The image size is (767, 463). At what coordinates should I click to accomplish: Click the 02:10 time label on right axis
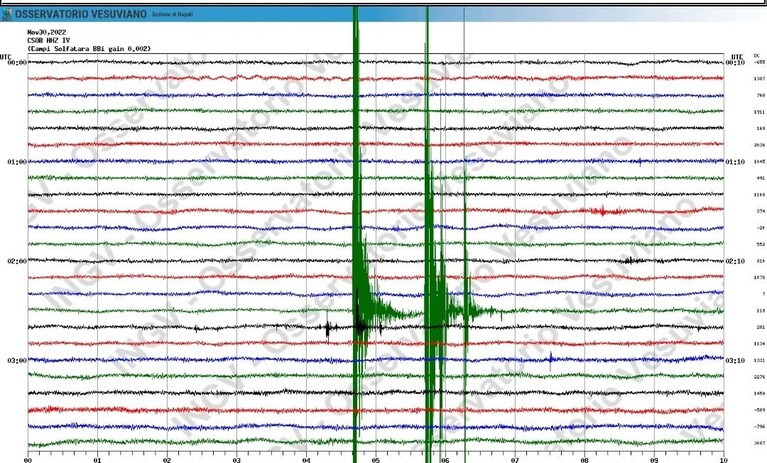[x=735, y=261]
